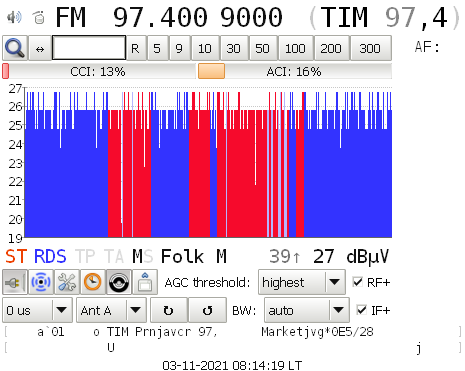Click the magnifier scan icon
Image resolution: width=465 pixels, height=371 pixels.
(15, 49)
